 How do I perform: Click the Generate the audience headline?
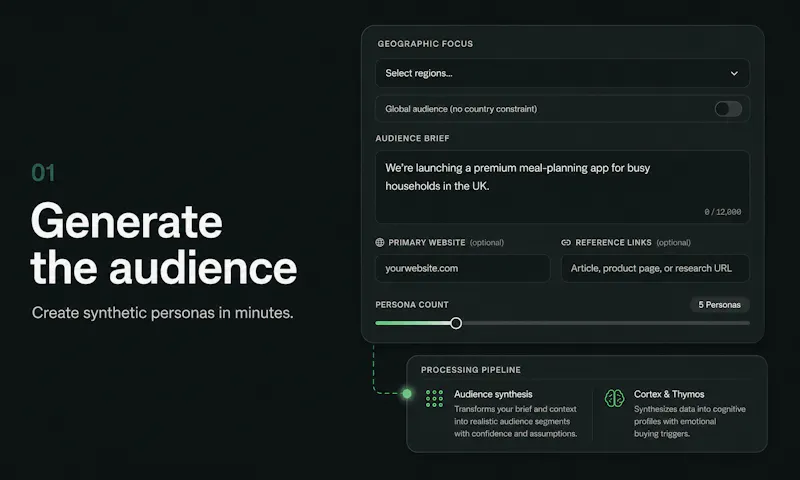[x=164, y=244]
